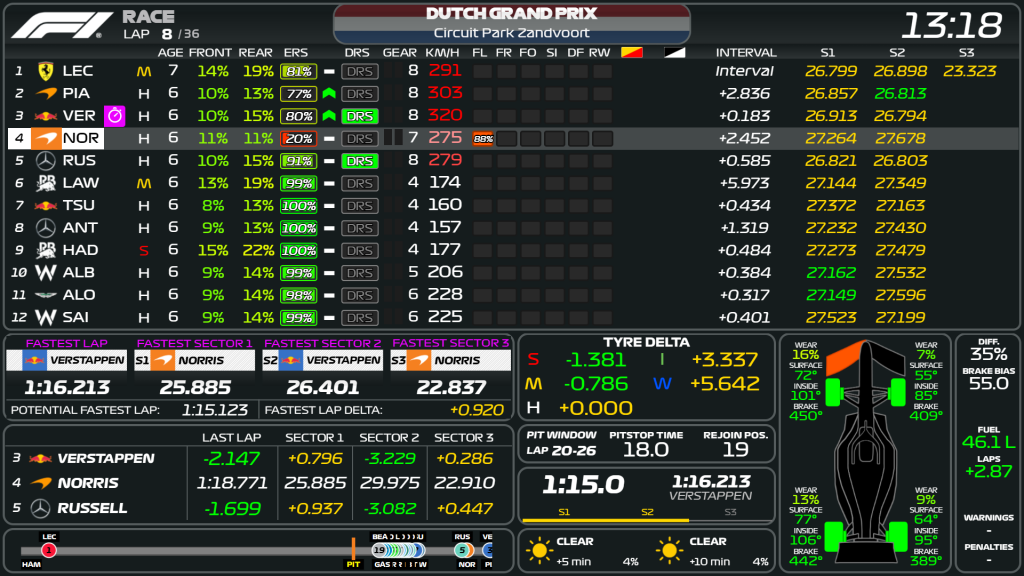
Task: Click the DRS indicator in HAD row
Action: 360,250
